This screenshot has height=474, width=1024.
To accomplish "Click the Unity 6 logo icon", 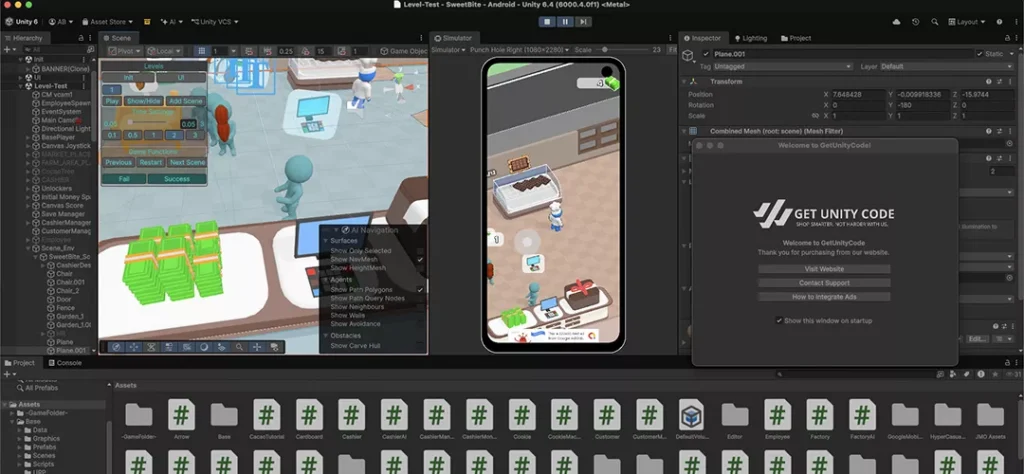I will point(8,22).
